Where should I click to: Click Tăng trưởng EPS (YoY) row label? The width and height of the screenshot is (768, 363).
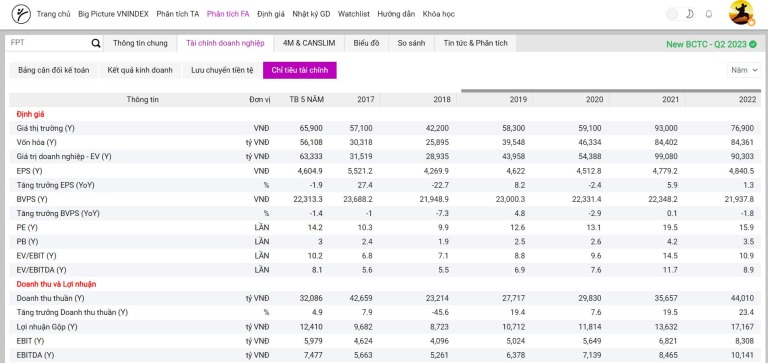point(55,185)
